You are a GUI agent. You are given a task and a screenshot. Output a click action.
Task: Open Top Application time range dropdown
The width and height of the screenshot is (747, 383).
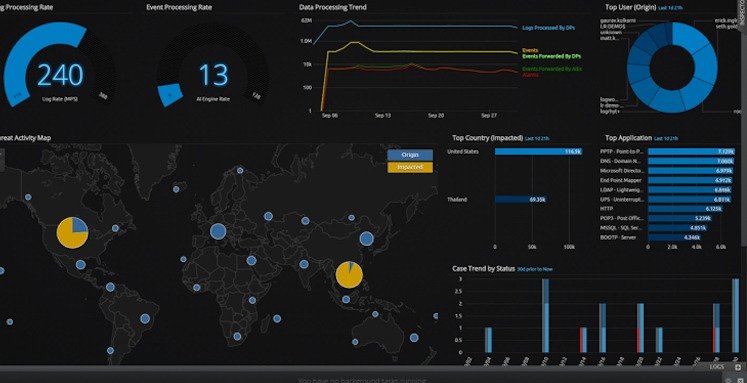666,139
